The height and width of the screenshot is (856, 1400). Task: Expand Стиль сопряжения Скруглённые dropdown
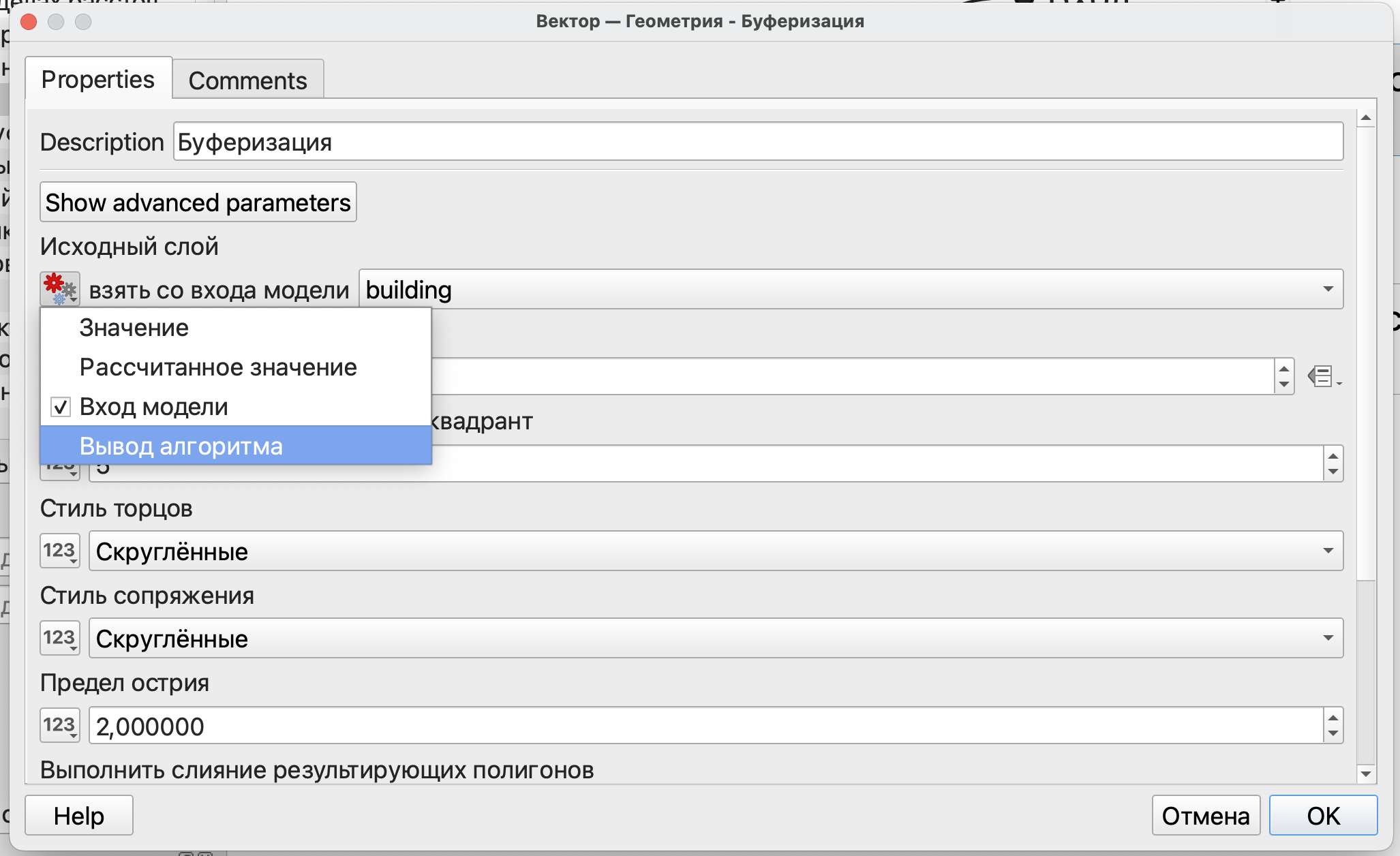(716, 638)
